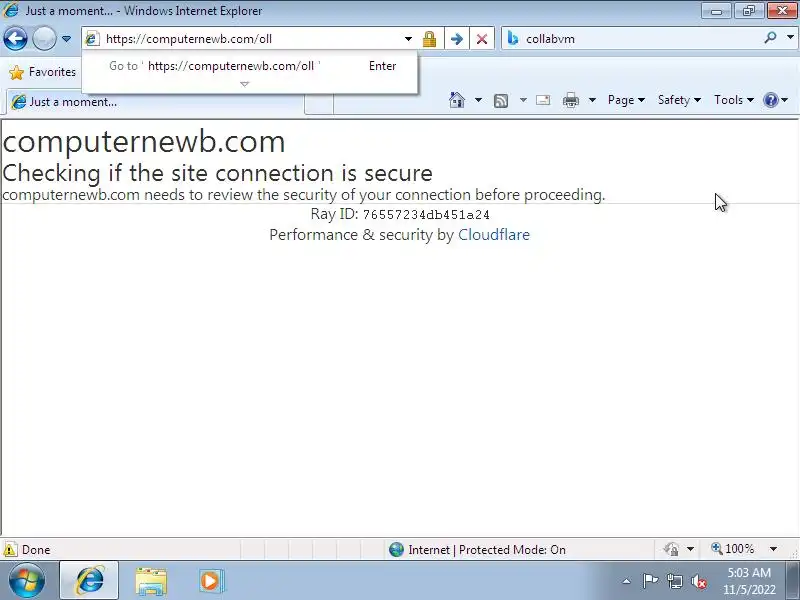Click the RSS feeds icon

501,101
